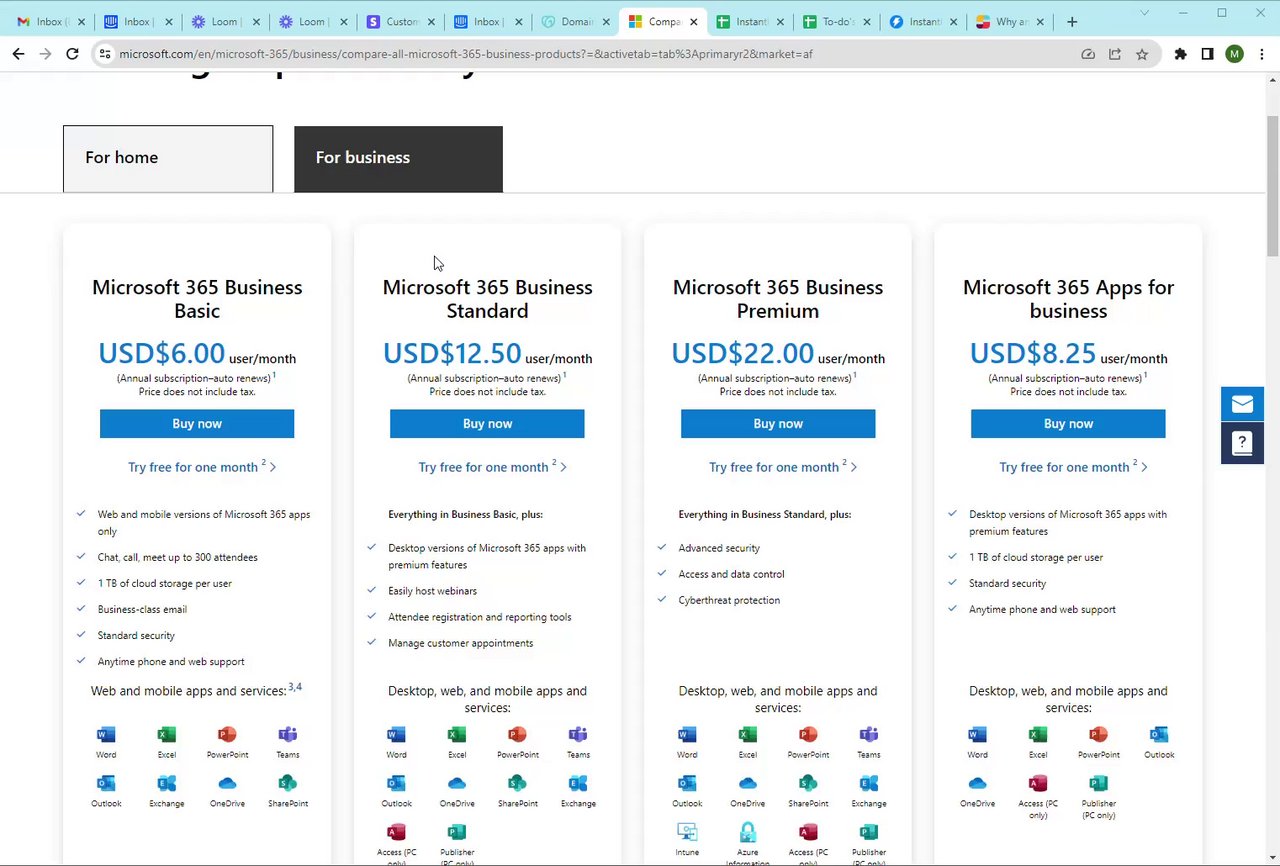Image resolution: width=1280 pixels, height=866 pixels.
Task: Click Publisher icon in Apps for business card
Action: tap(1098, 783)
